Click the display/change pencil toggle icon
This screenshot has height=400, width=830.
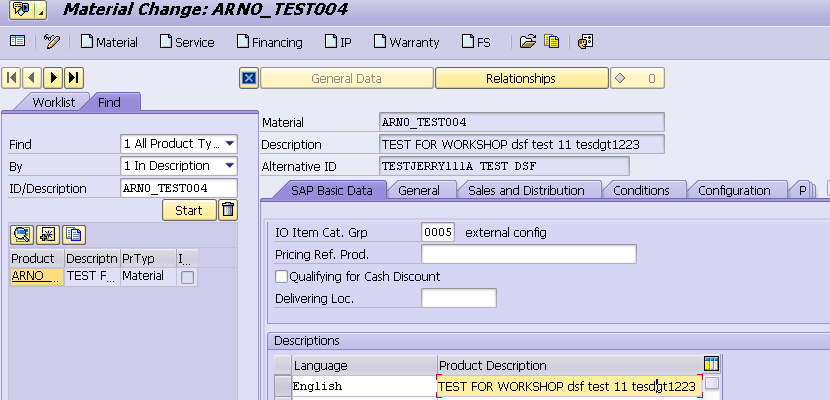coord(52,42)
